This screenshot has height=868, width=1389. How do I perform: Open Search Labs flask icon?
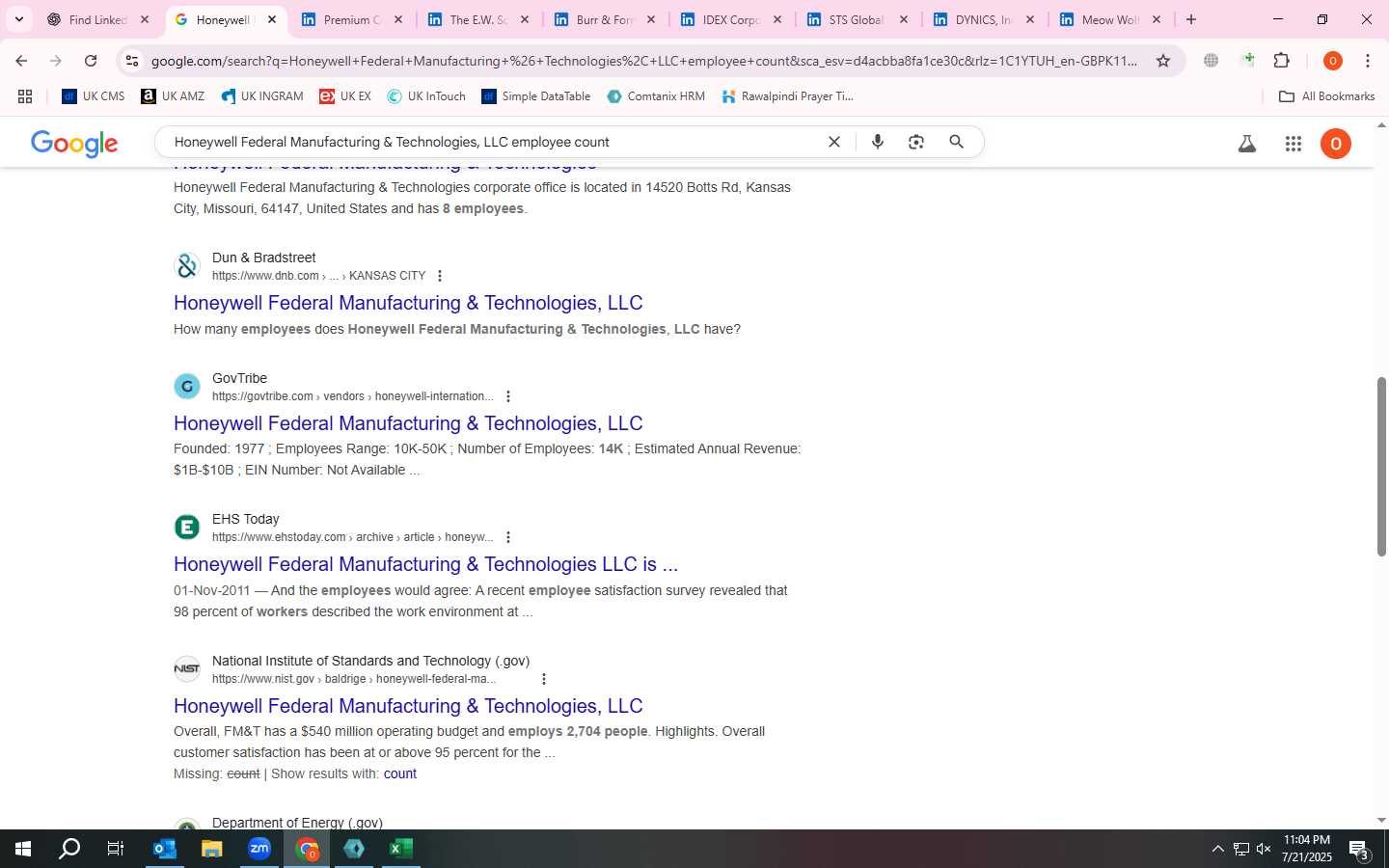click(1247, 144)
